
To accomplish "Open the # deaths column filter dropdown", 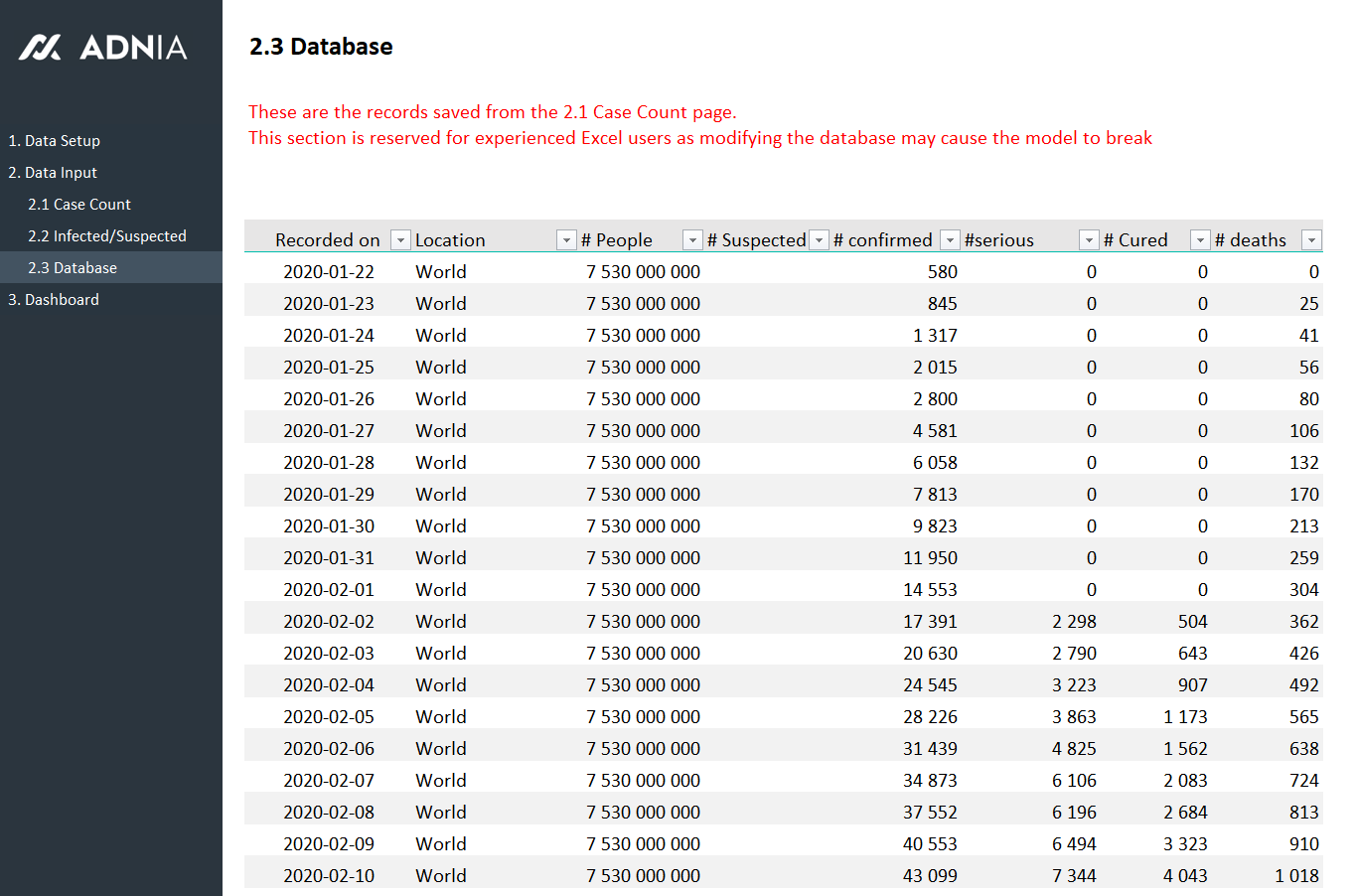I will tap(1311, 240).
